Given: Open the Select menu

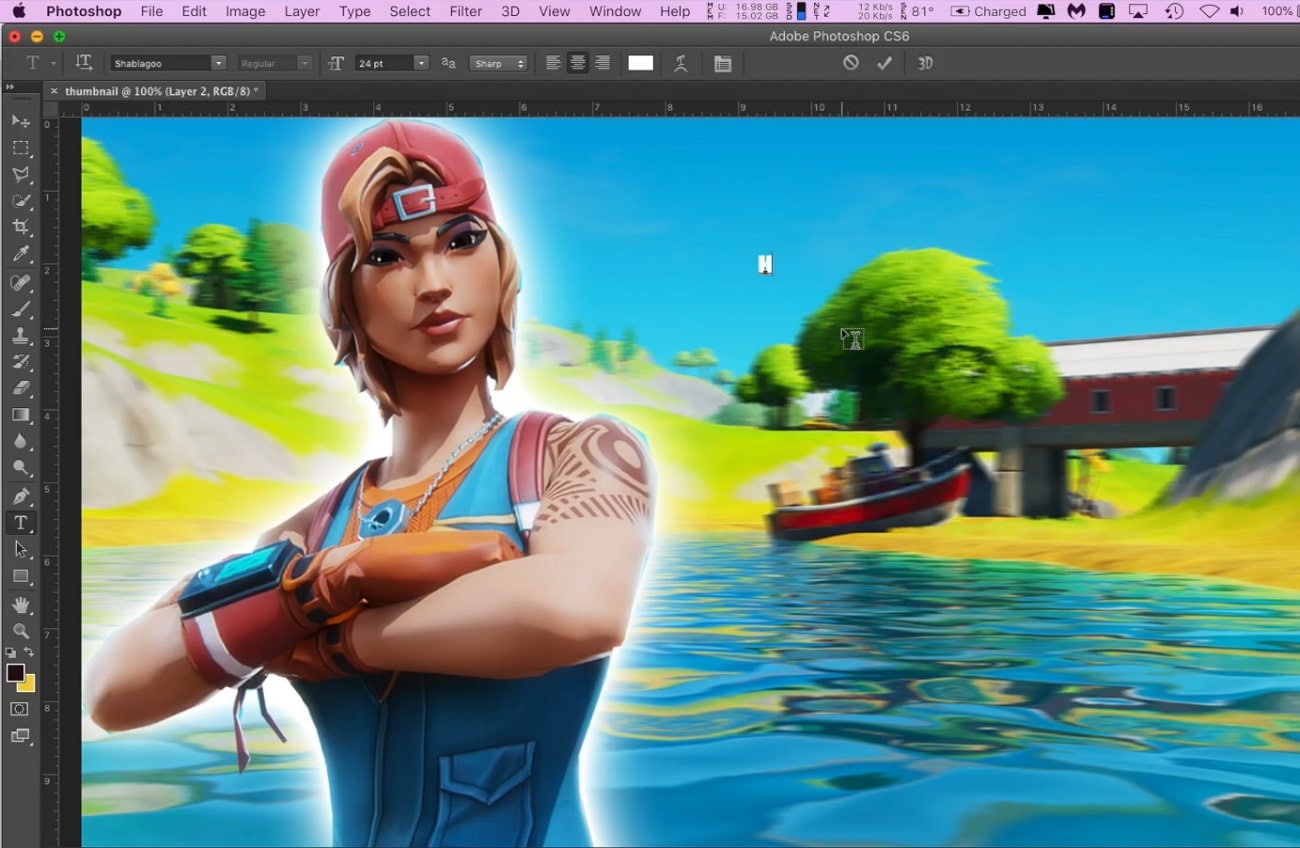Looking at the screenshot, I should click(410, 11).
